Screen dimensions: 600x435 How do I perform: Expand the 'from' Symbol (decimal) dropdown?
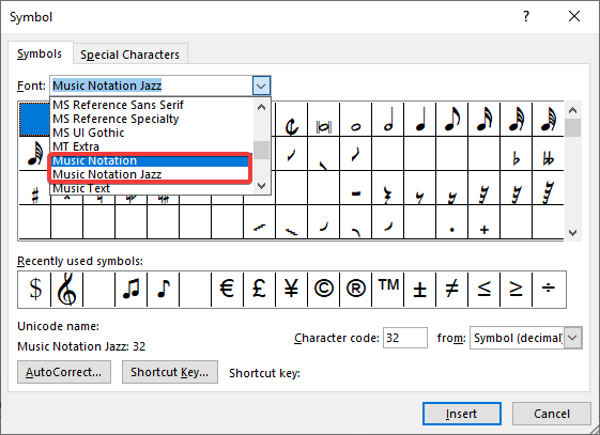click(x=573, y=339)
